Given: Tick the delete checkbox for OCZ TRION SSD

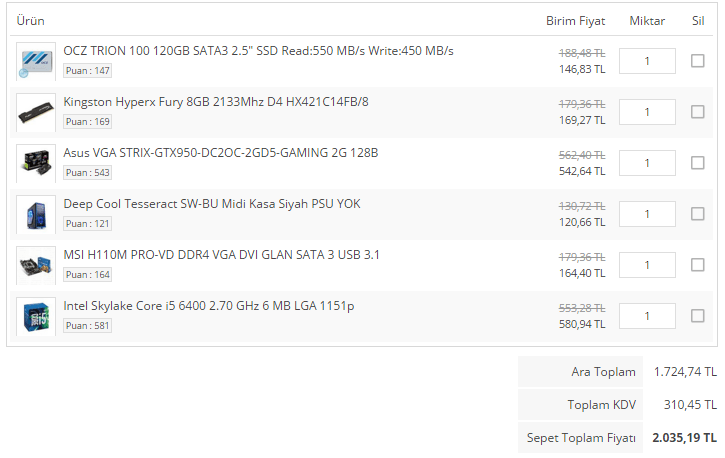Looking at the screenshot, I should pos(698,61).
